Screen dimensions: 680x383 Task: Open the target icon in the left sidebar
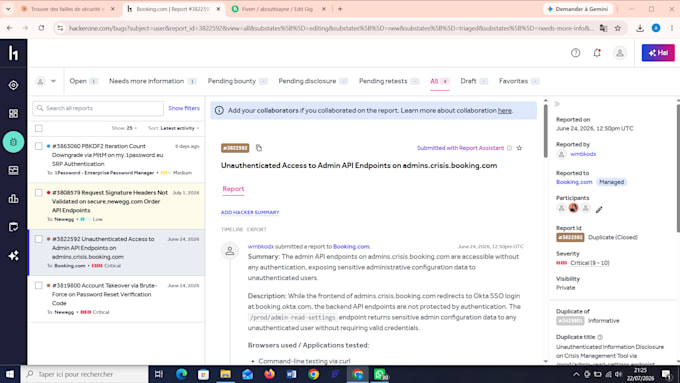click(x=13, y=85)
